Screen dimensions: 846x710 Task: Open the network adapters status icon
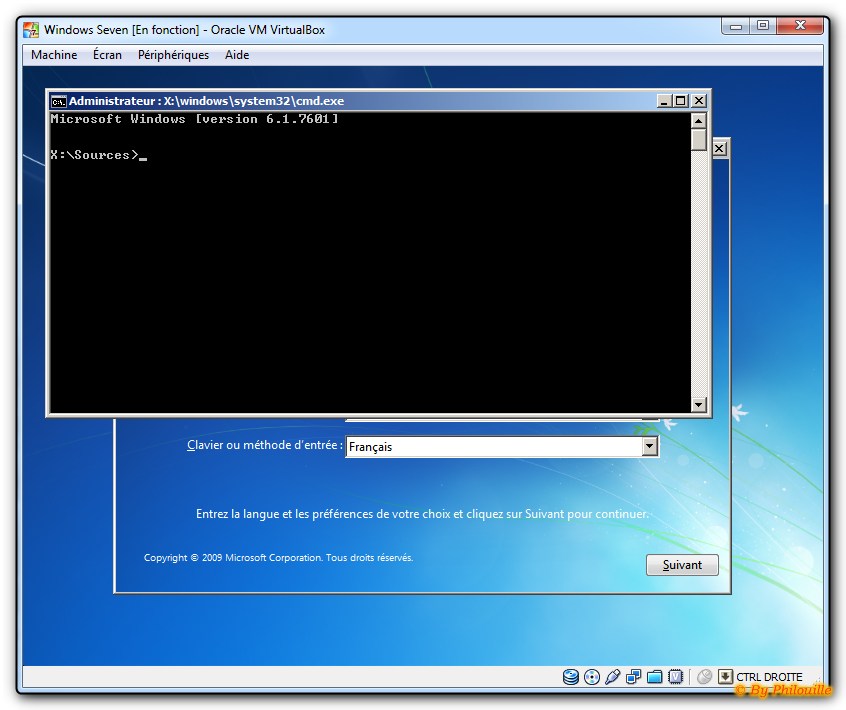(634, 677)
